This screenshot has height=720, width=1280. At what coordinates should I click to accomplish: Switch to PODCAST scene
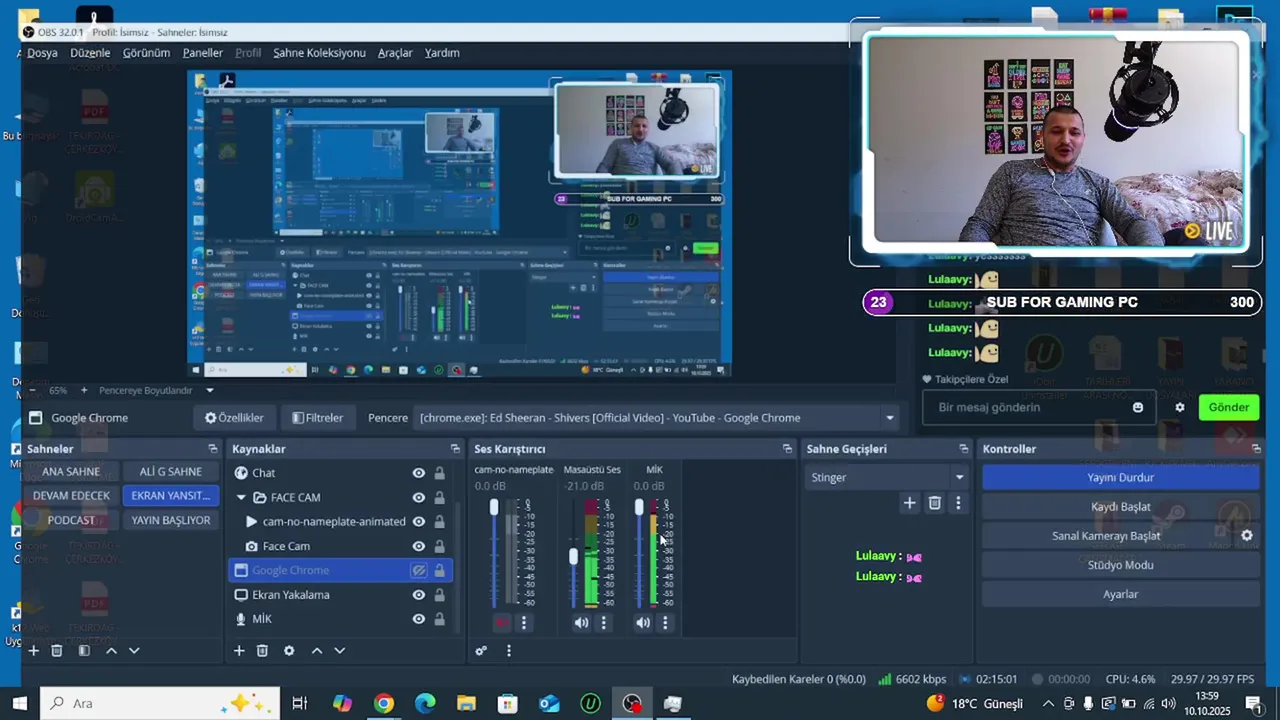click(71, 520)
